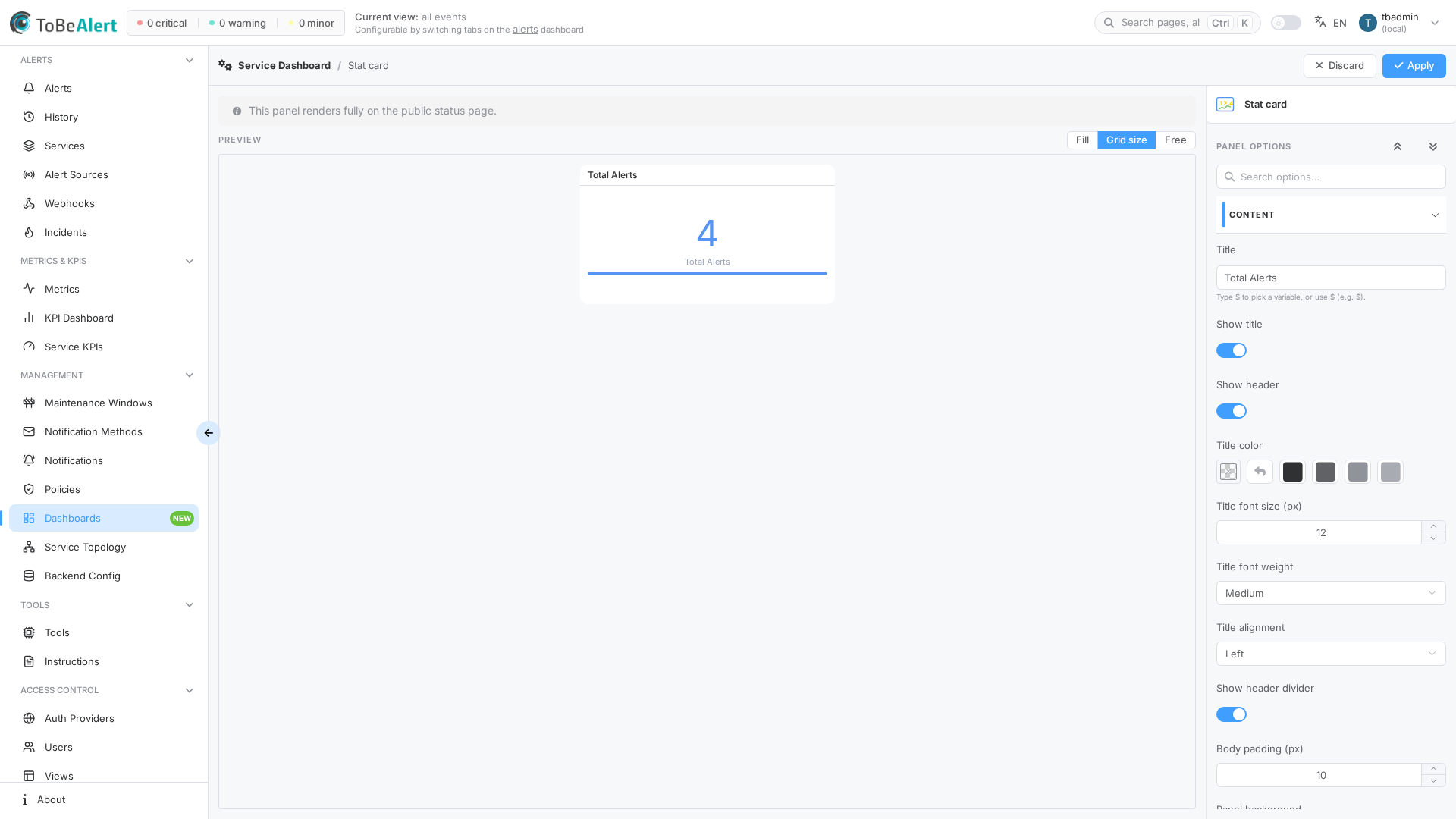Open Maintenance Windows icon
Viewport: 1456px width, 819px height.
[29, 403]
